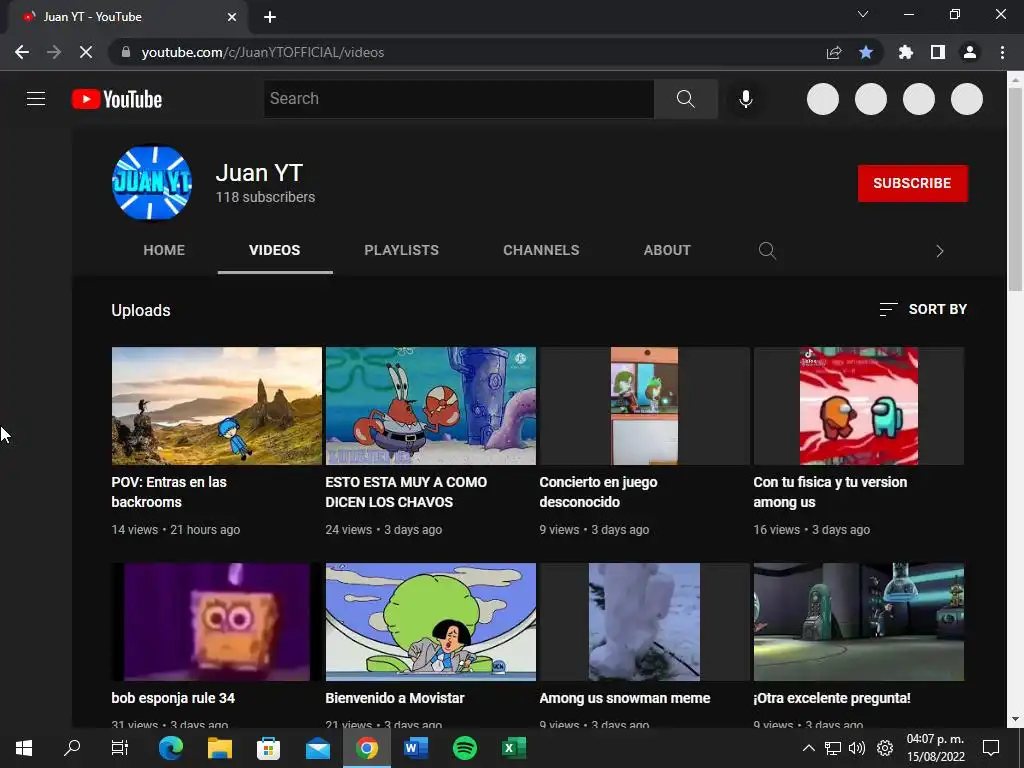Share this page from the address bar
This screenshot has width=1024, height=768.
[x=834, y=52]
